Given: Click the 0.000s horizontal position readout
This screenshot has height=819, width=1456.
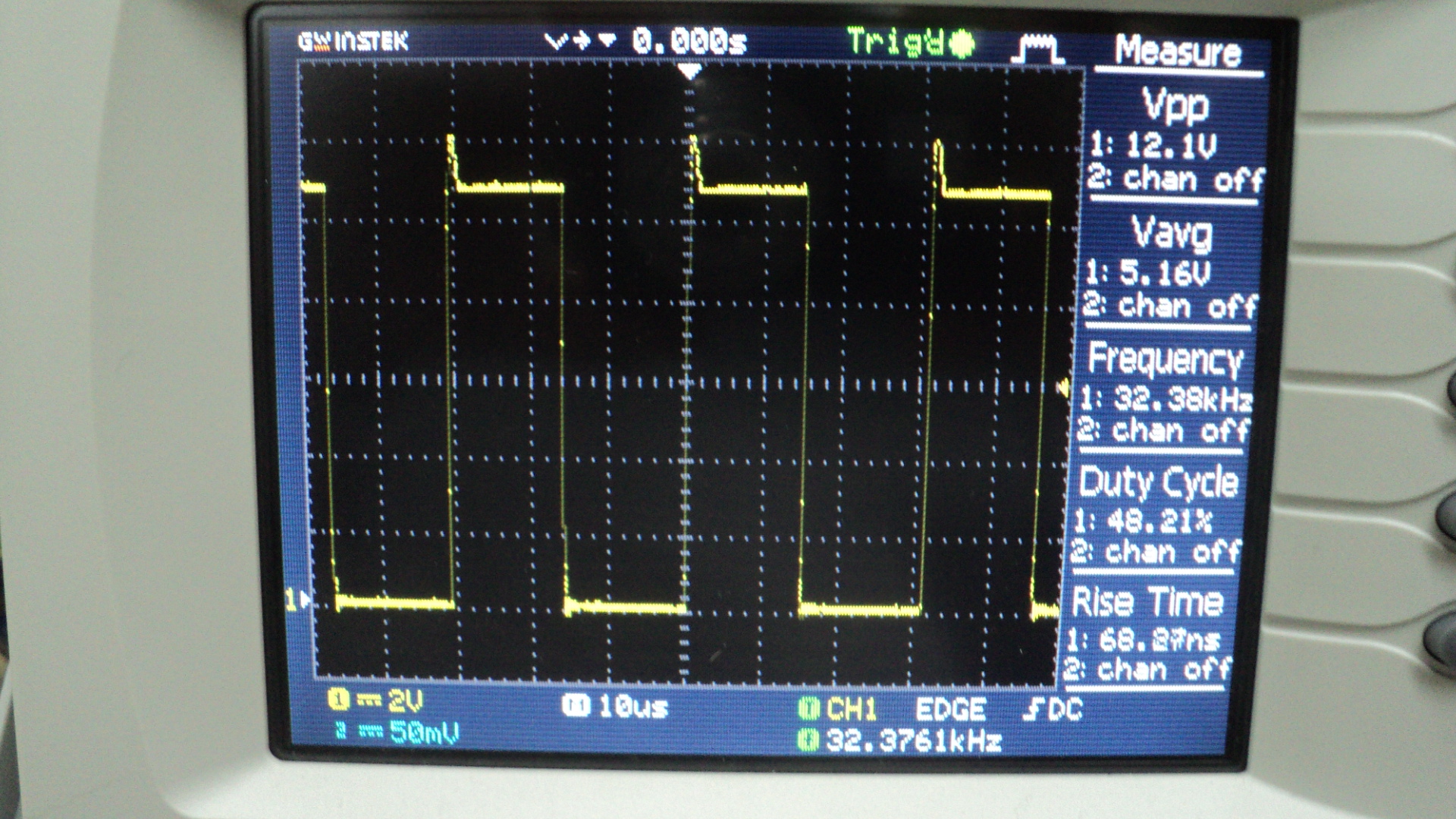Looking at the screenshot, I should [x=689, y=42].
